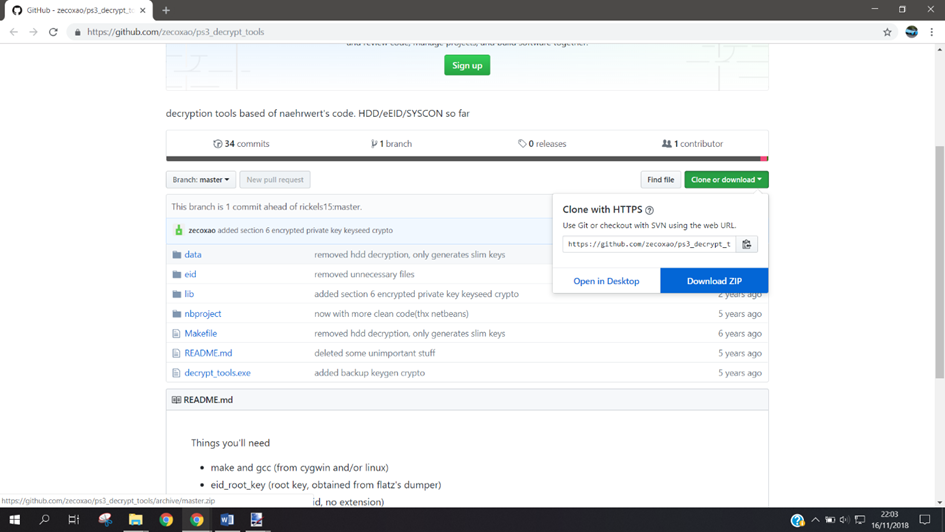The height and width of the screenshot is (532, 945).
Task: Open commit 'added backup keygen crypto'
Action: (x=369, y=373)
